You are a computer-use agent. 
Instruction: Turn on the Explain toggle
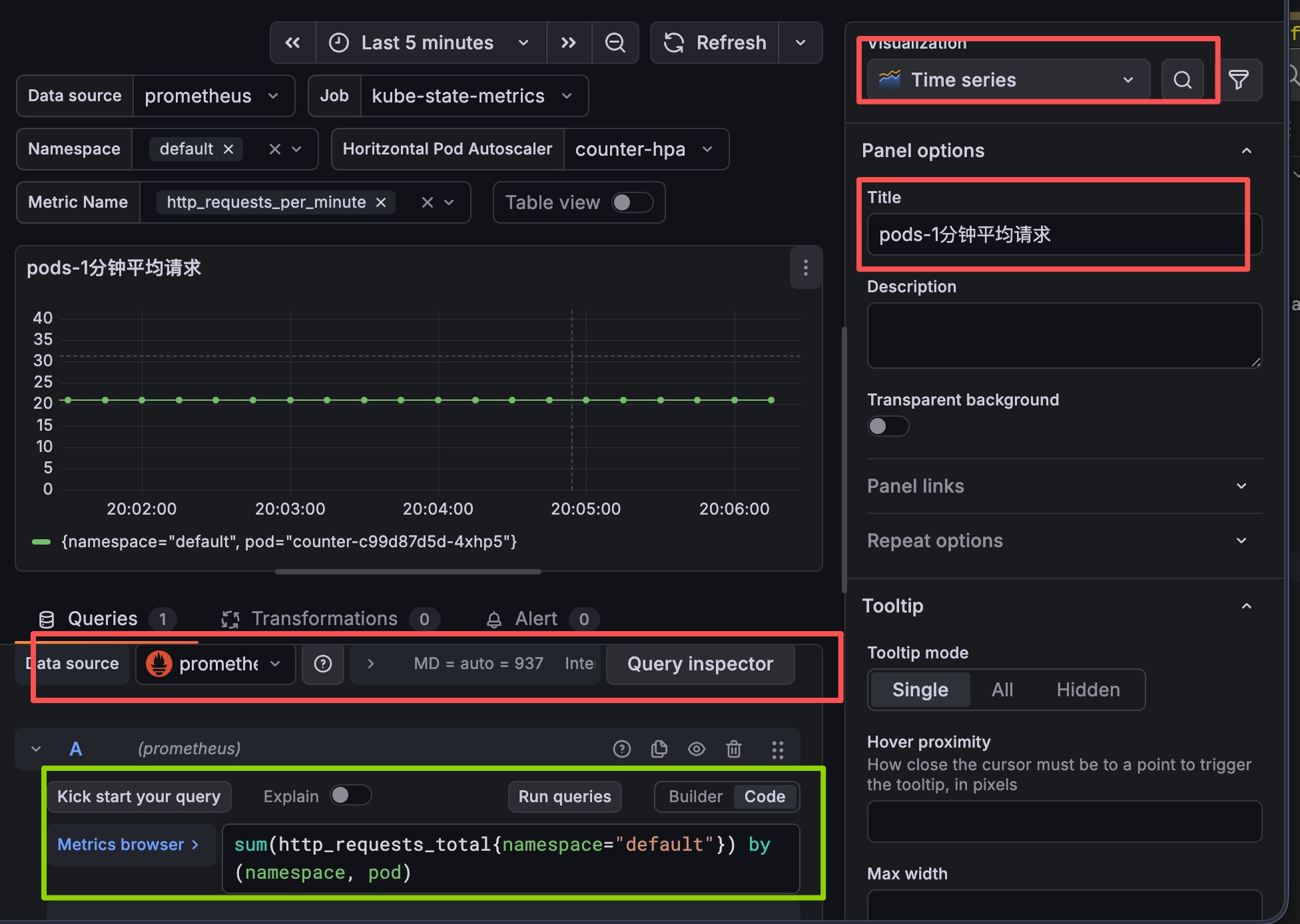point(350,796)
